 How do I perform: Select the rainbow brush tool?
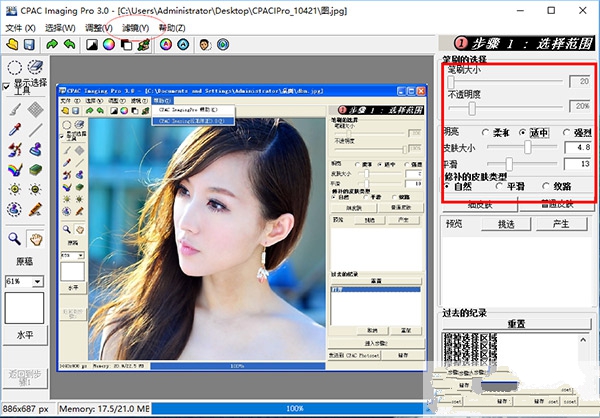coord(15,170)
